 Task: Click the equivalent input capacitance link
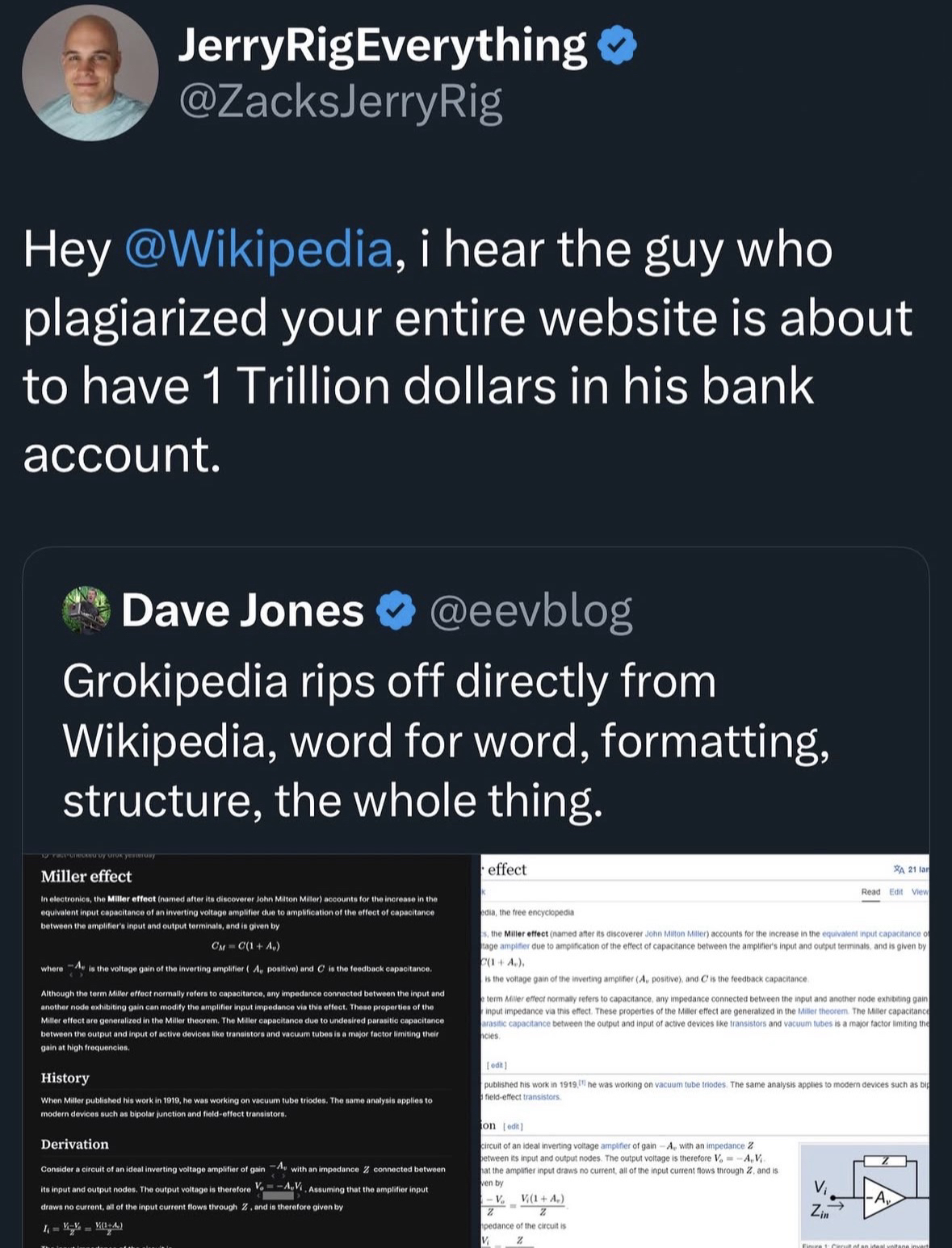871,933
